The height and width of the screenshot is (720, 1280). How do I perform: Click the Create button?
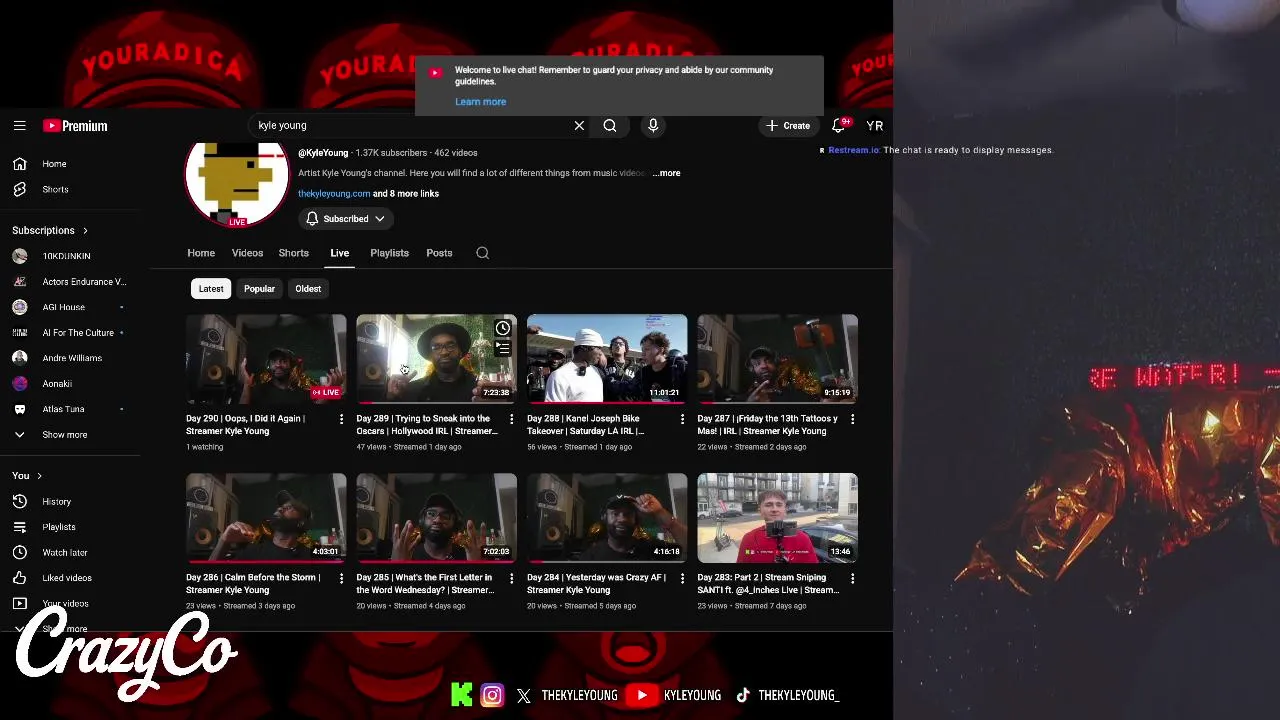[788, 126]
